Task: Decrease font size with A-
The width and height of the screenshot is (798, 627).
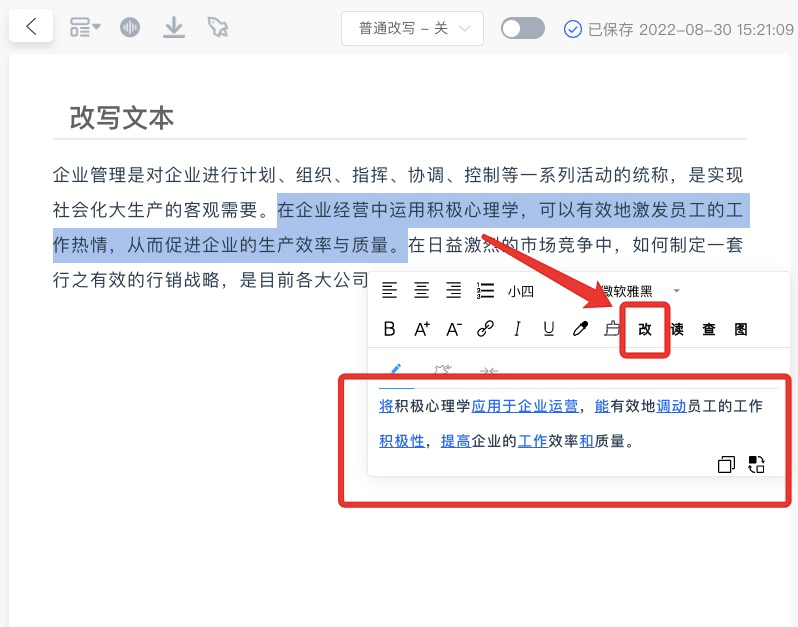Action: point(454,329)
